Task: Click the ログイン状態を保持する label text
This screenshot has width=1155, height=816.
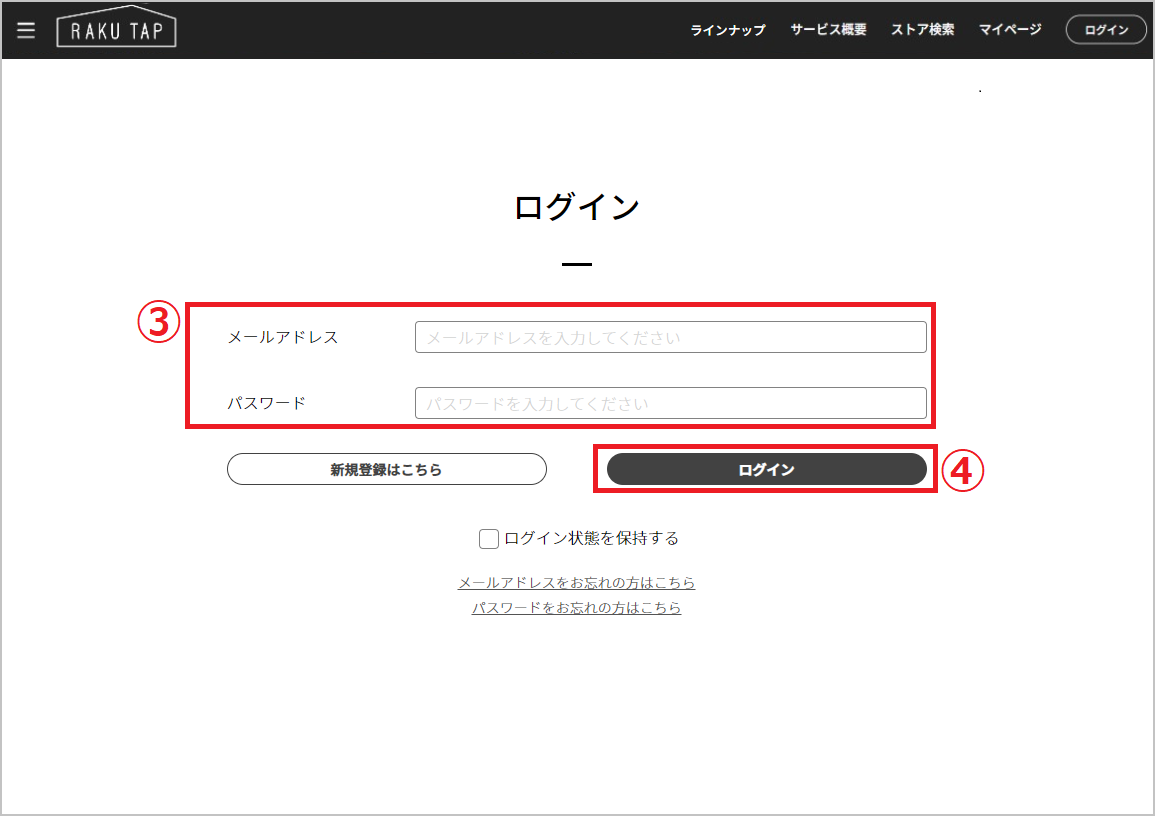Action: click(591, 539)
